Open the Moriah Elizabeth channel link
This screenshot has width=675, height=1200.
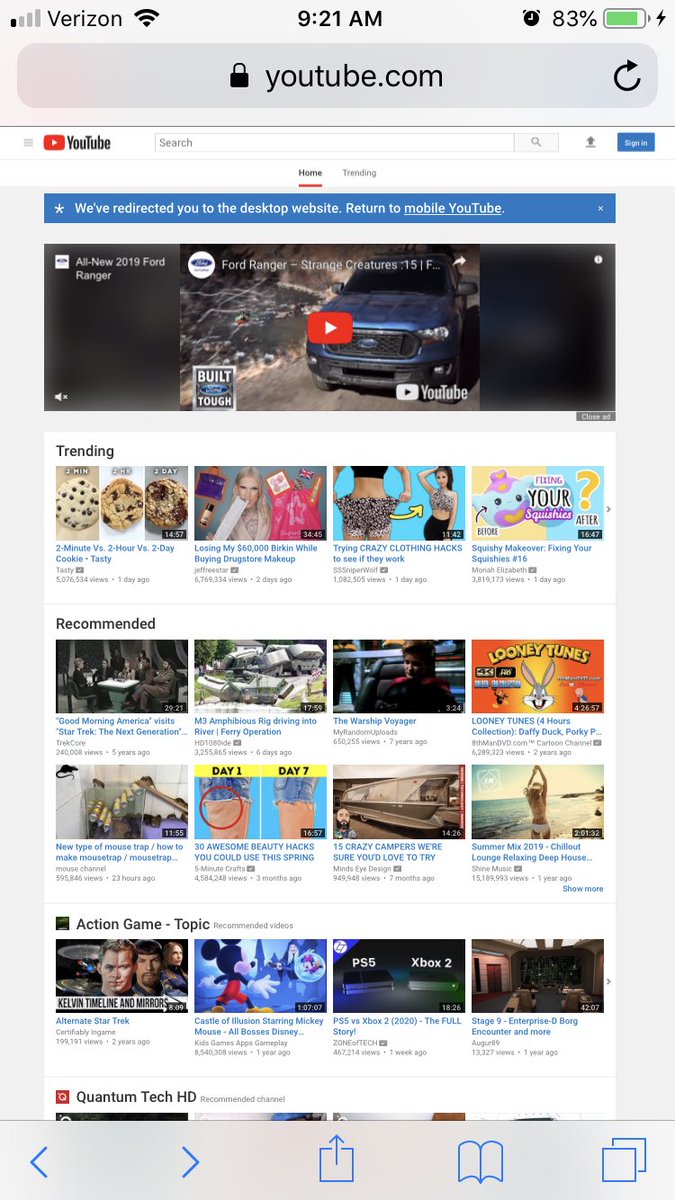499,570
